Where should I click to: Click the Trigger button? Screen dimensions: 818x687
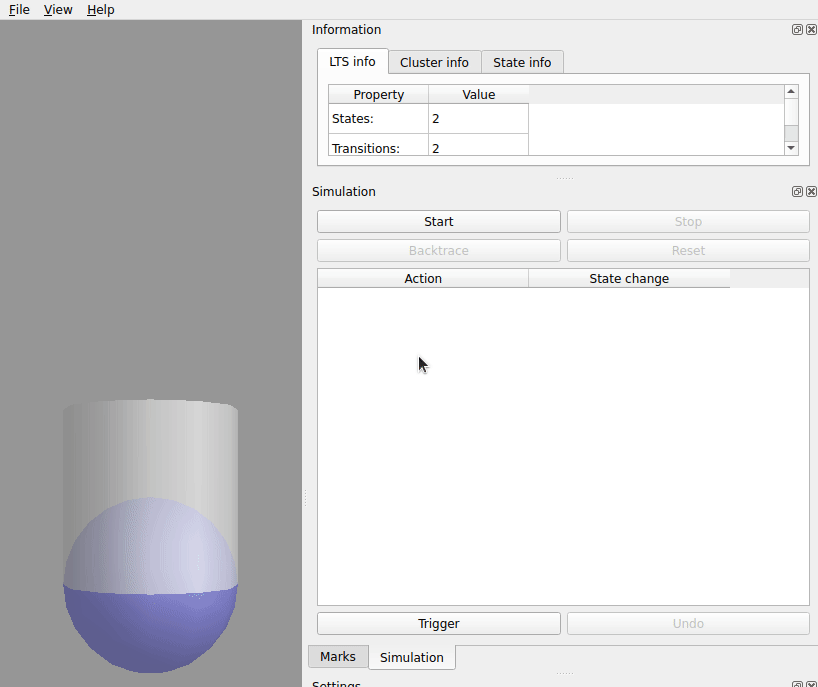point(438,624)
